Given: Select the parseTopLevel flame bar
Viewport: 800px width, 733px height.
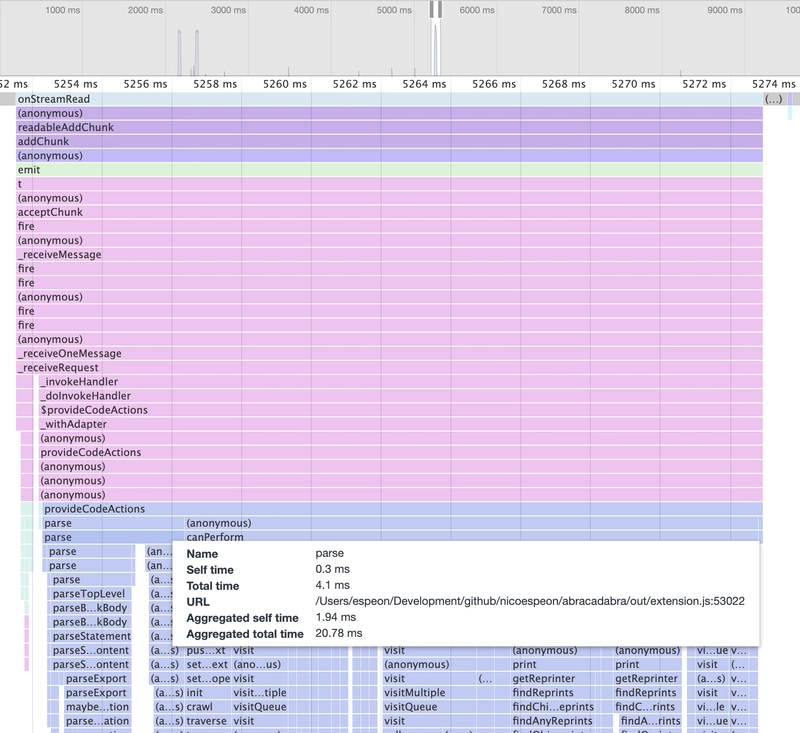Looking at the screenshot, I should 90,594.
